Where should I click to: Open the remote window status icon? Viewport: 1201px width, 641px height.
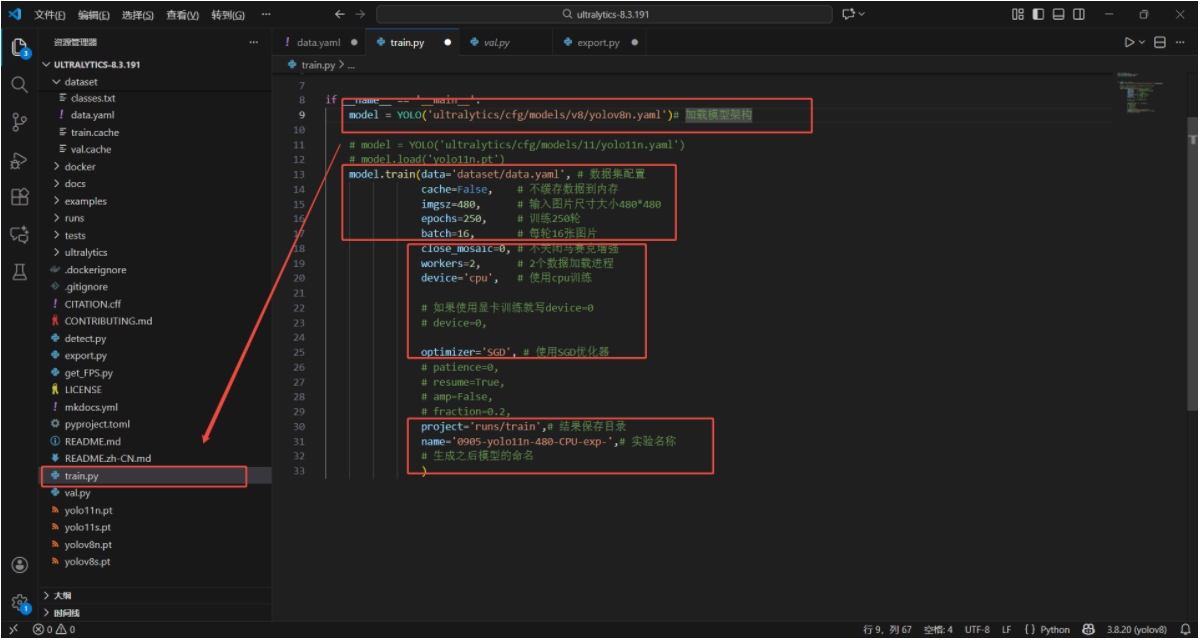click(x=12, y=630)
